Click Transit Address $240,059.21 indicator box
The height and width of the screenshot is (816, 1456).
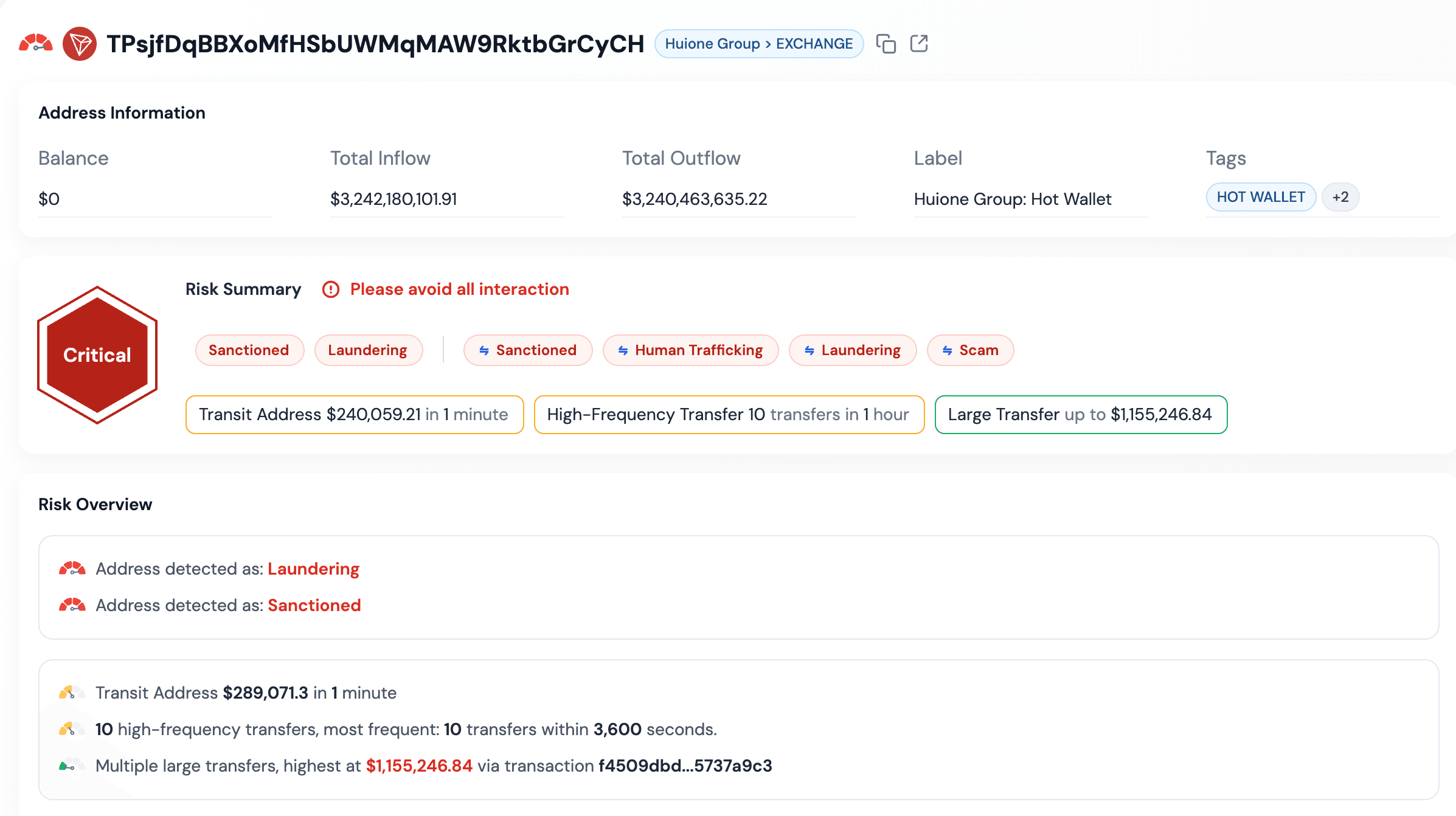click(x=354, y=415)
